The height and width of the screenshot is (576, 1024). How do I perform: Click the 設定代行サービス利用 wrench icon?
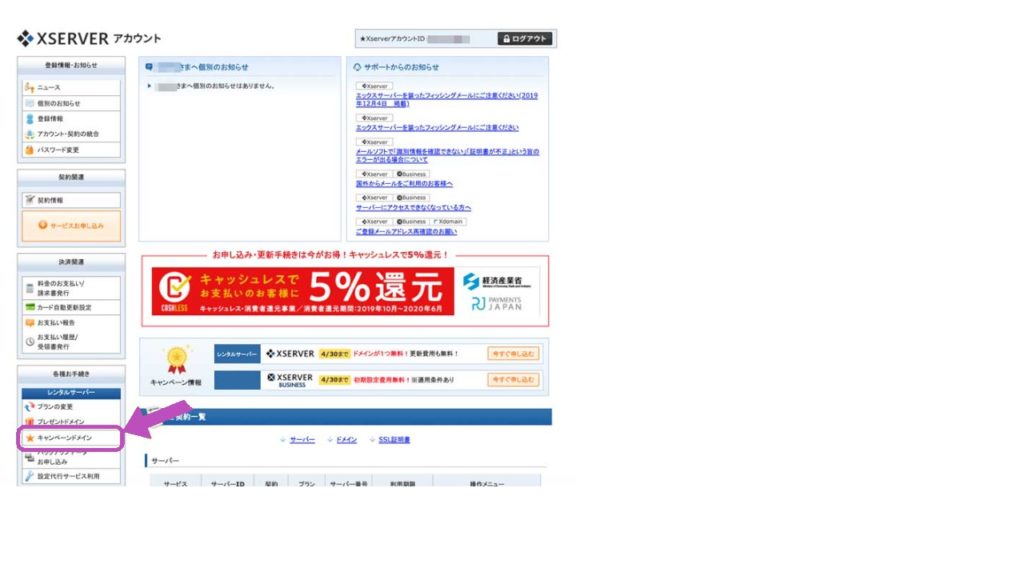29,476
